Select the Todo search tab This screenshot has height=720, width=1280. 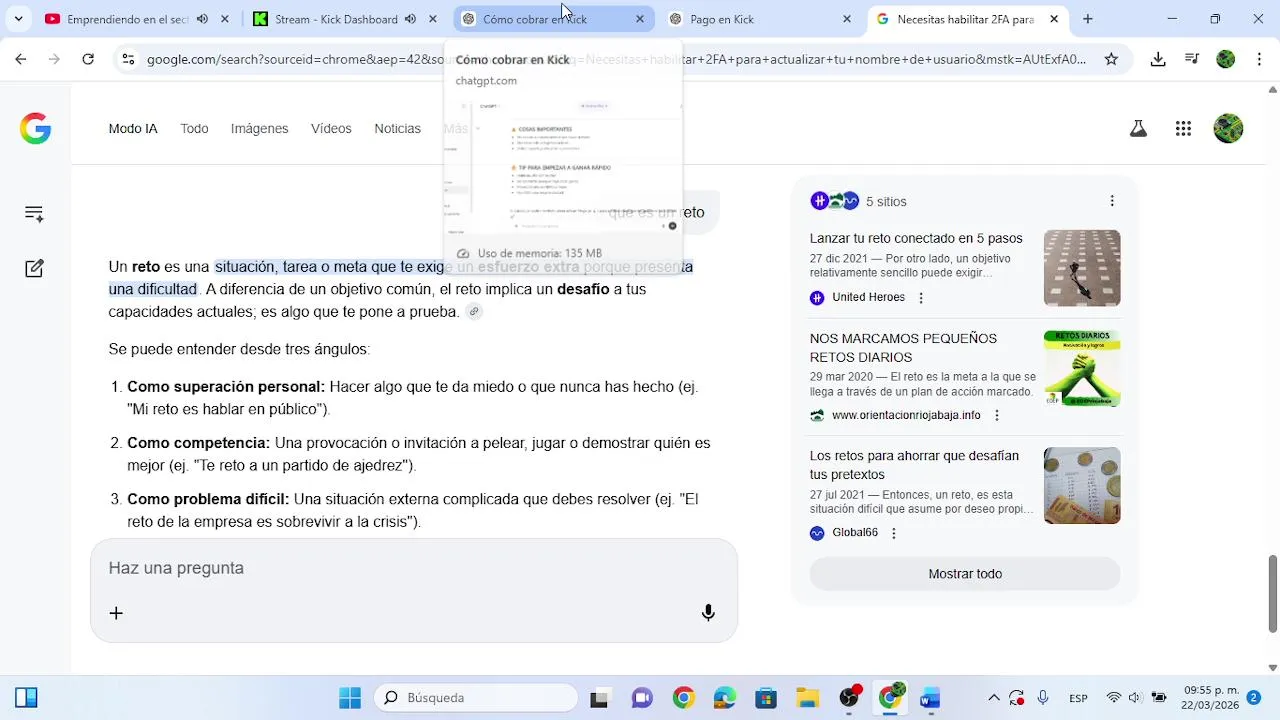point(194,129)
